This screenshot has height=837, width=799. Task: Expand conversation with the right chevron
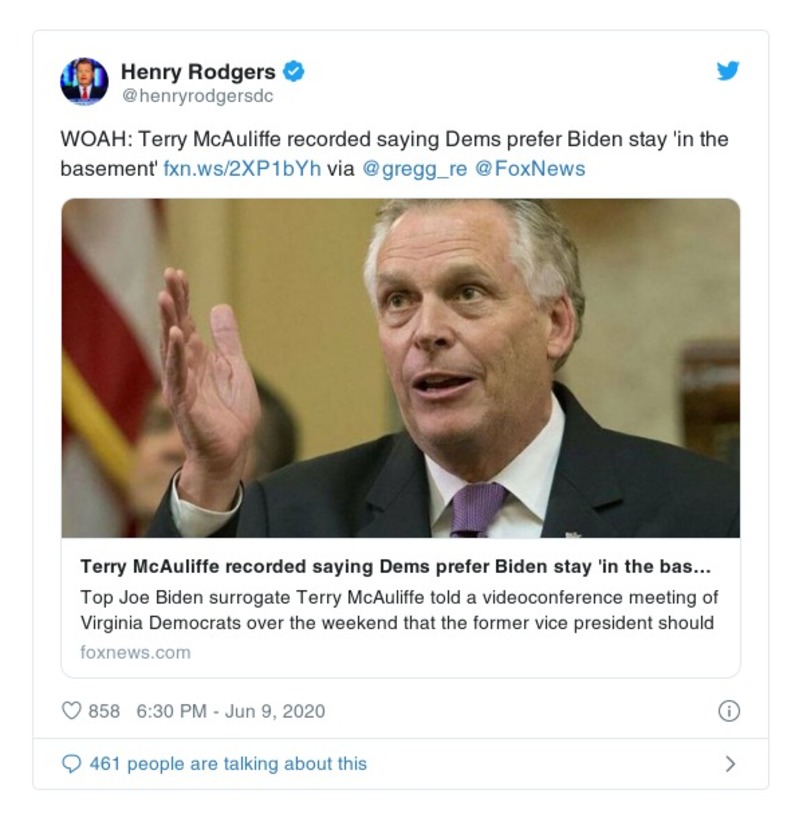coord(730,764)
